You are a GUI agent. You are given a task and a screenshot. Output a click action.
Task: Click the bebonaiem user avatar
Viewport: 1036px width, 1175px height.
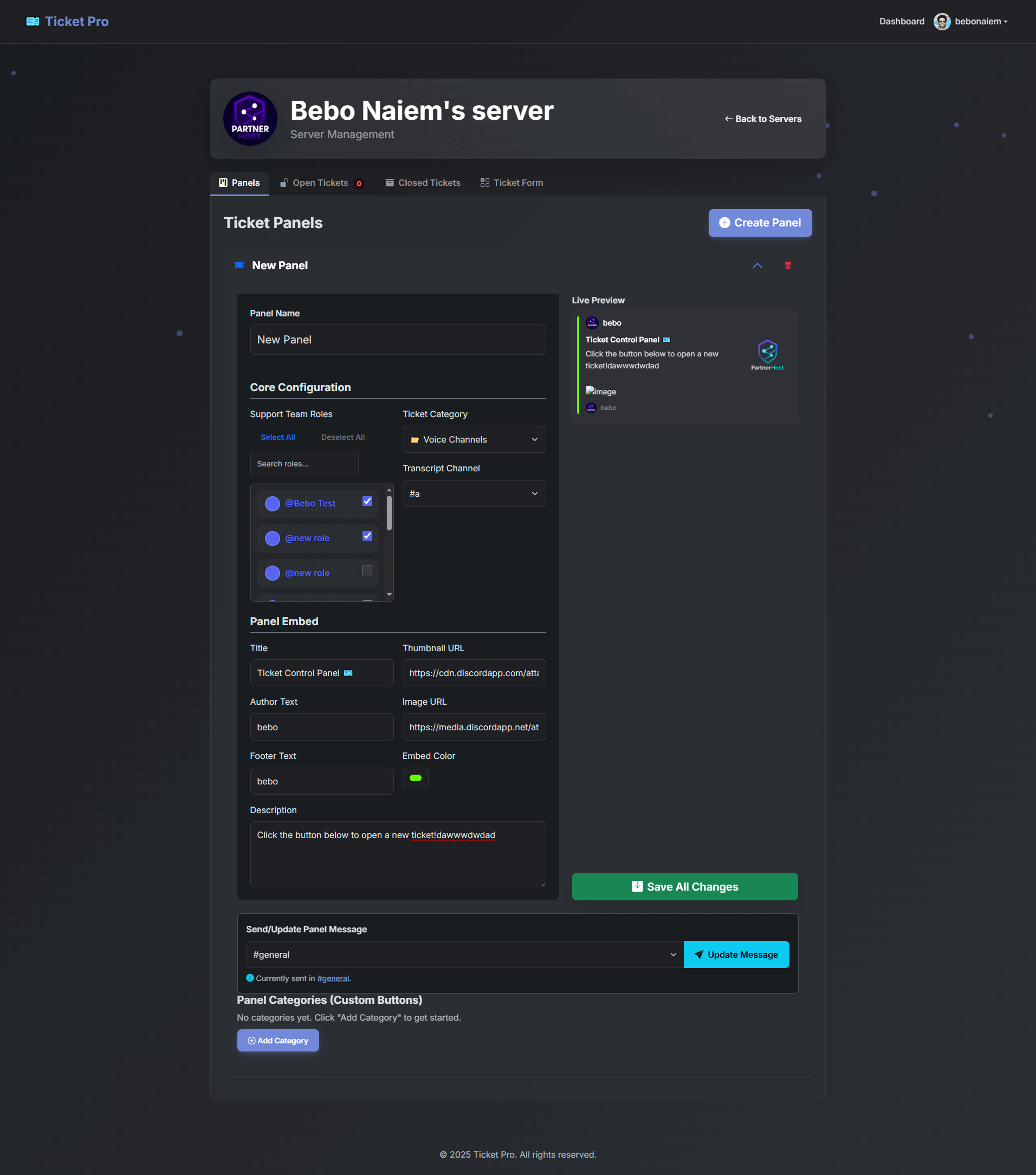[x=941, y=21]
